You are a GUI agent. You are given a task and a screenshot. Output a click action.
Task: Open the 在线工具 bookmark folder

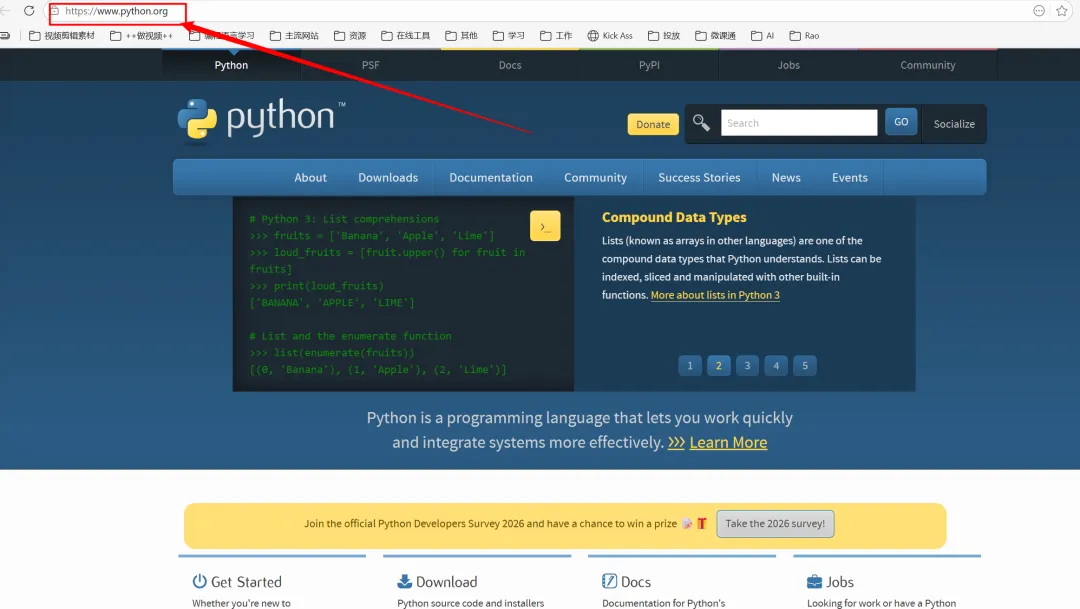406,36
